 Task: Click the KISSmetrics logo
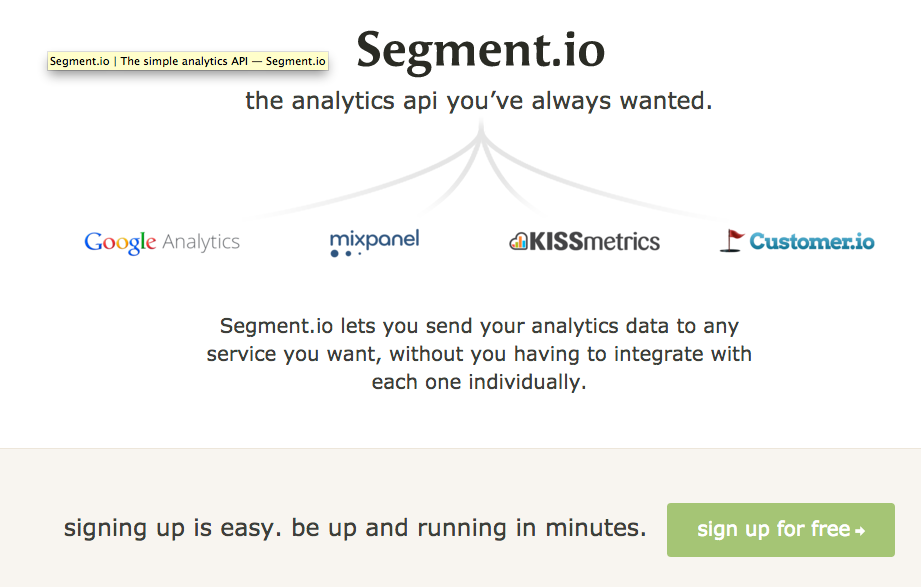[x=585, y=241]
